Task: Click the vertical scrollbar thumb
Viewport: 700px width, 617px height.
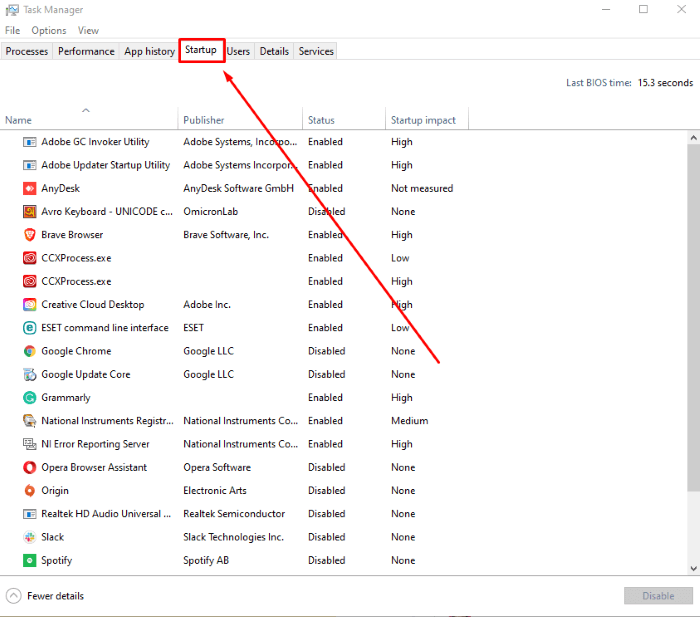Action: pyautogui.click(x=693, y=318)
